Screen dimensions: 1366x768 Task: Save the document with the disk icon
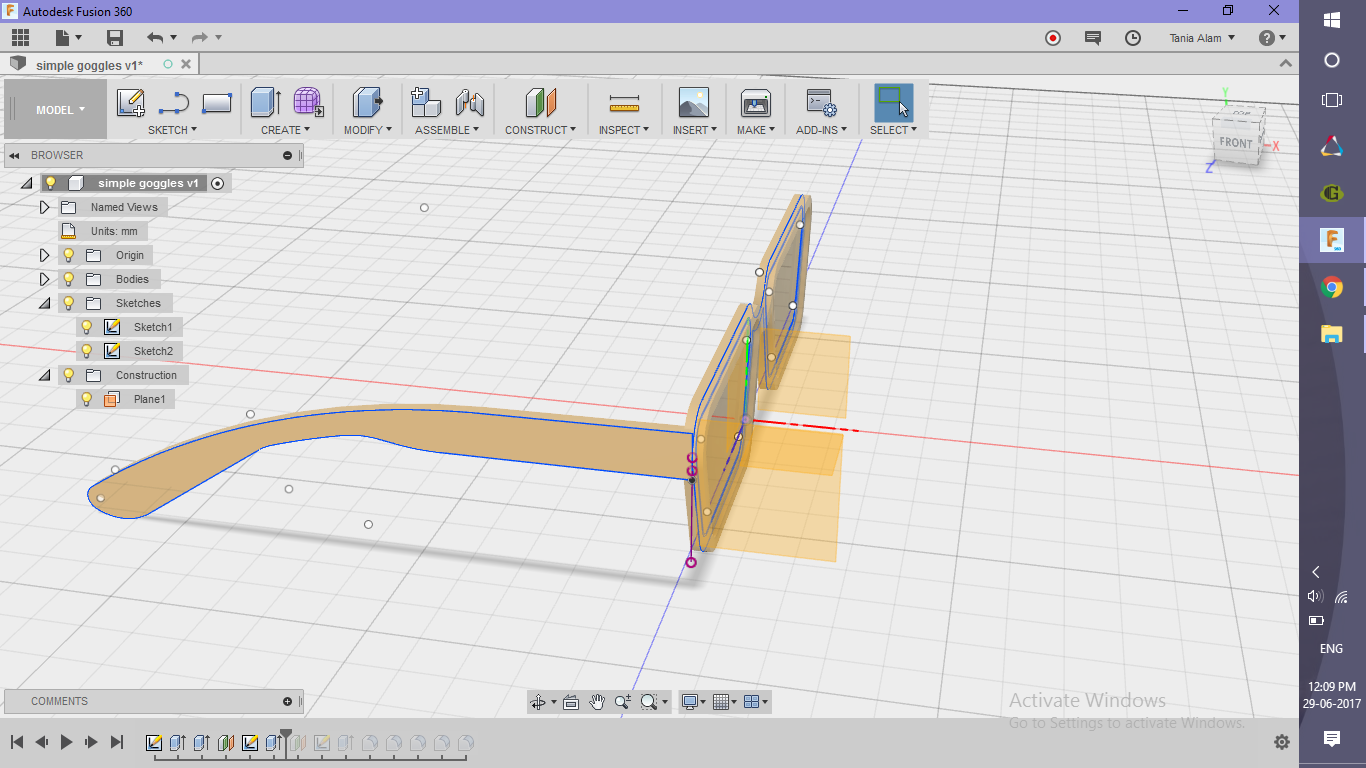tap(115, 38)
